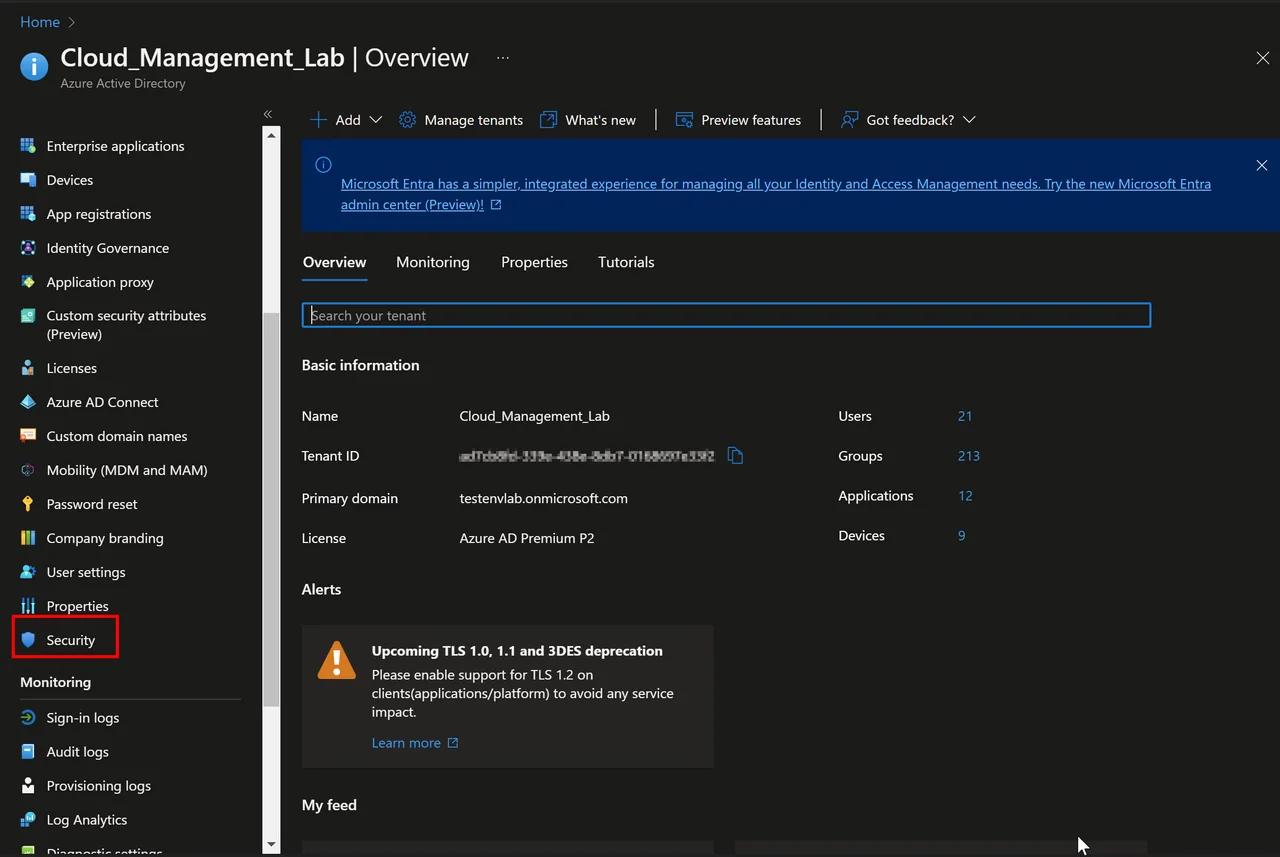Open the Application proxy icon
The width and height of the screenshot is (1280, 857).
click(x=28, y=282)
